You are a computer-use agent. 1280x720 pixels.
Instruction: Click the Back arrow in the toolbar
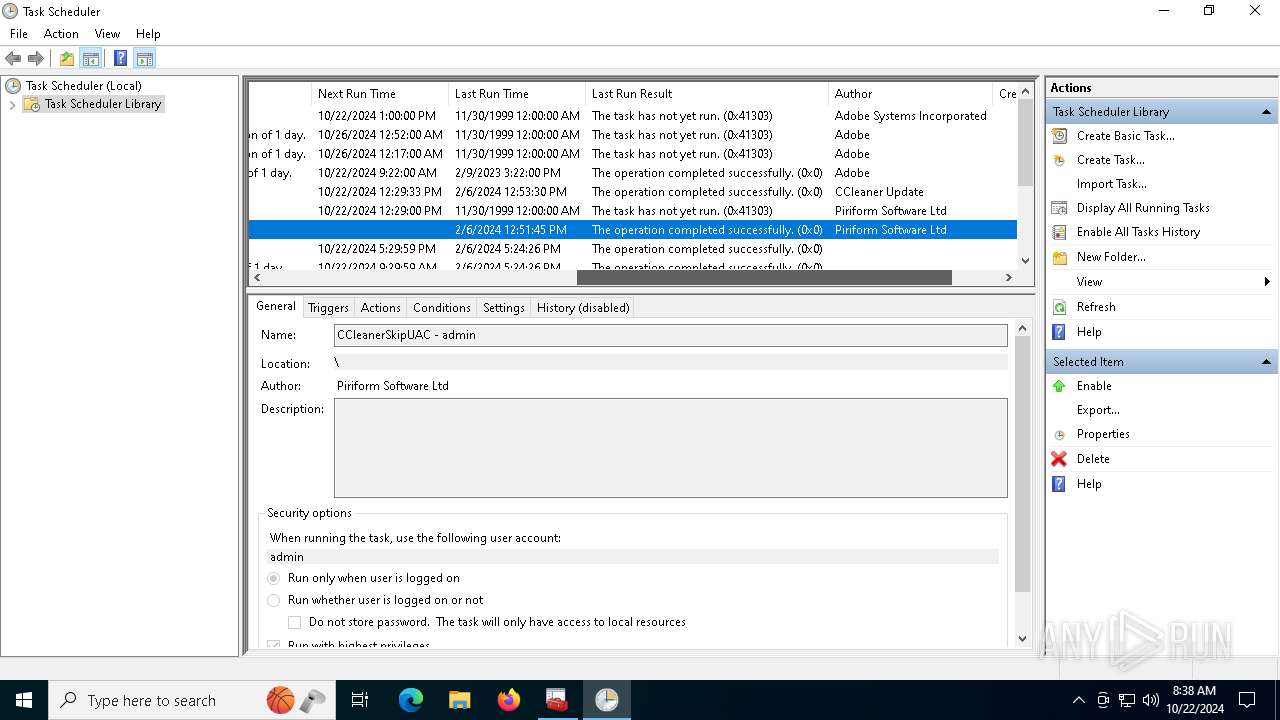[x=13, y=59]
